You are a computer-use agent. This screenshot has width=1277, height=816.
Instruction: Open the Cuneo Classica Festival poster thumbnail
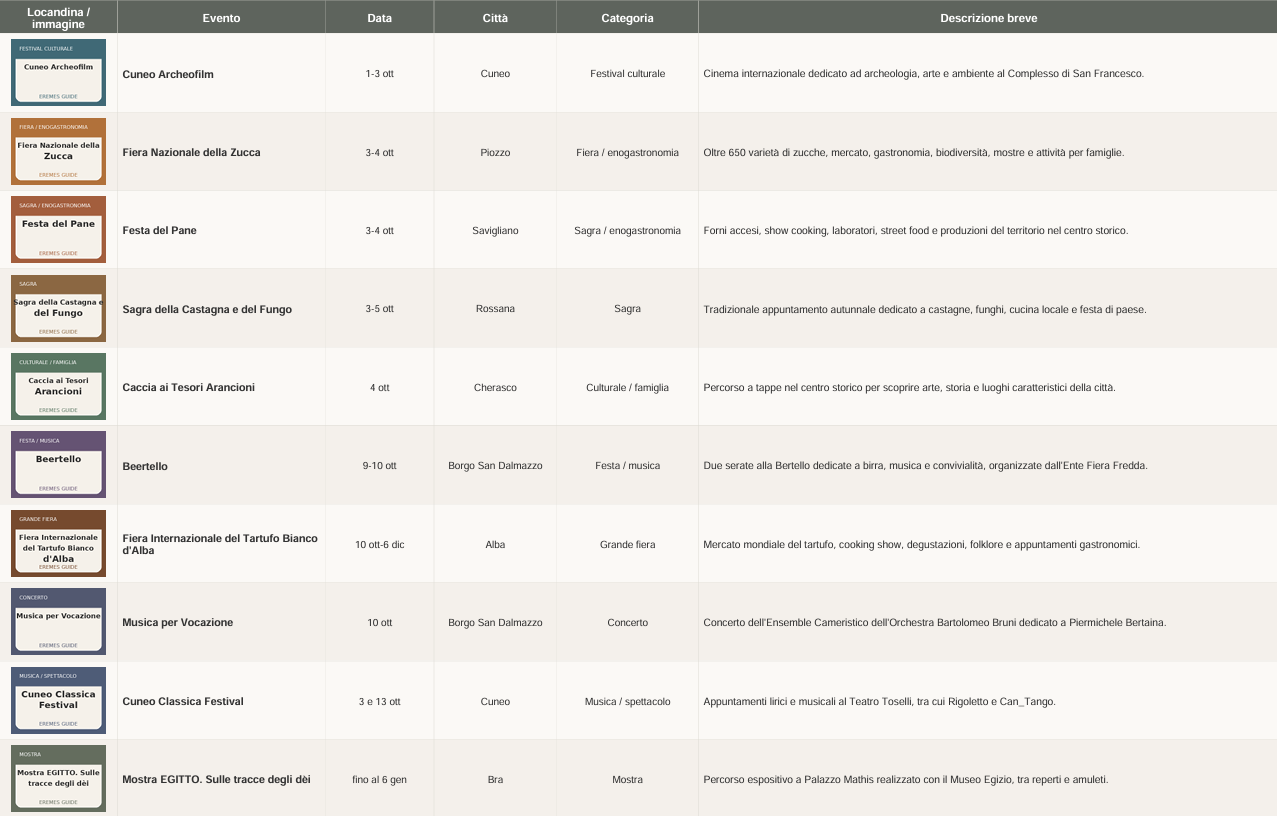pos(58,700)
